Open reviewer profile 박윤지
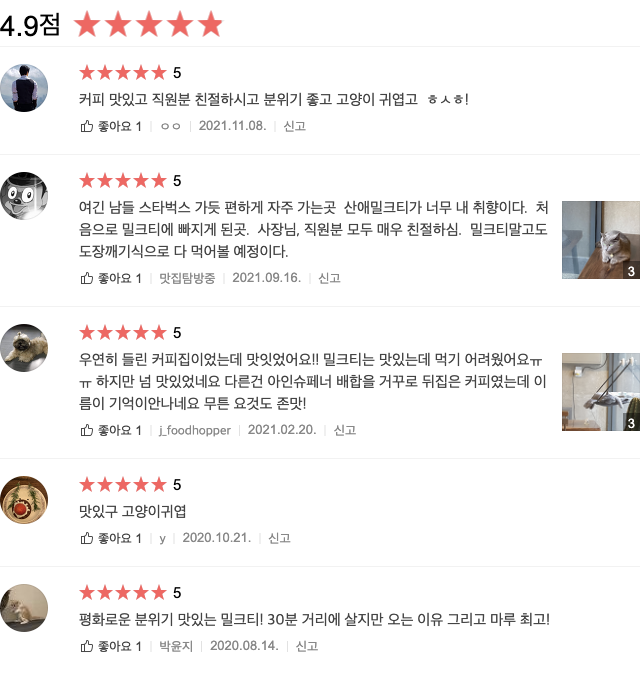Screen dimensions: 640x674 (176, 646)
